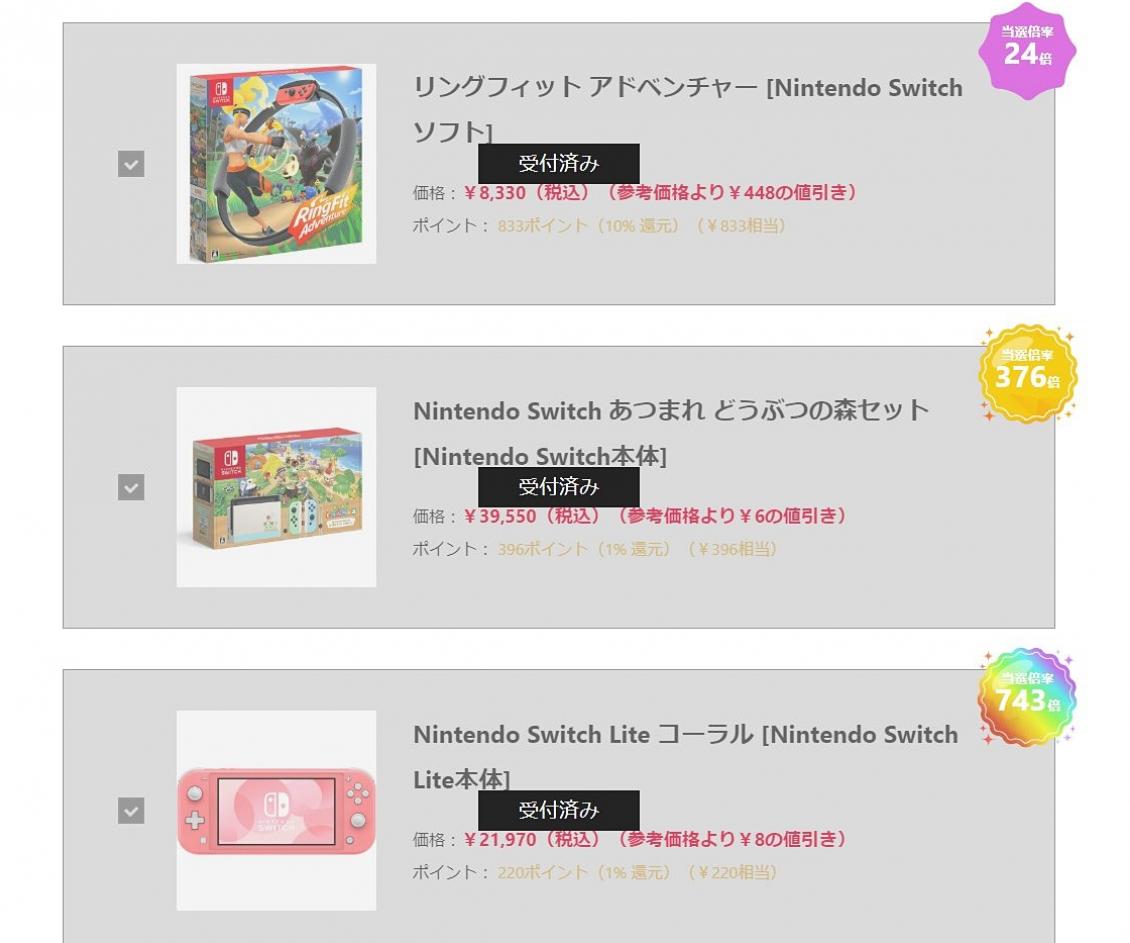Uncheck the Animal Crossing Switch set checkbox
This screenshot has height=943, width=1130.
(x=129, y=487)
